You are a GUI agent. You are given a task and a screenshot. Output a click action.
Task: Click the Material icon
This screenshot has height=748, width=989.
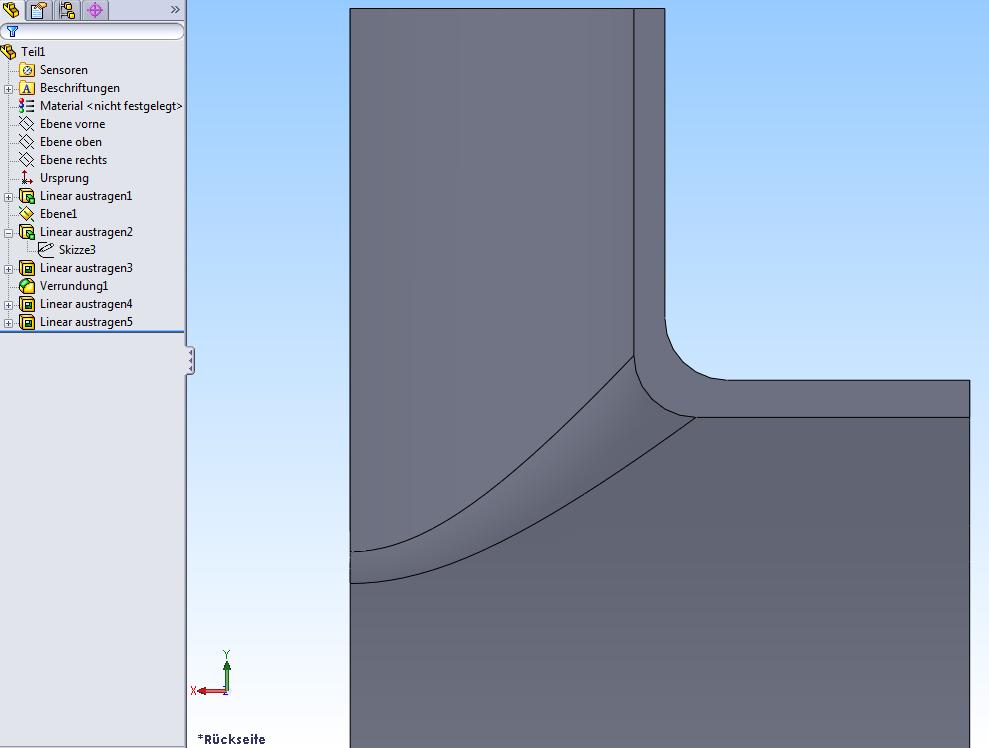tap(26, 106)
